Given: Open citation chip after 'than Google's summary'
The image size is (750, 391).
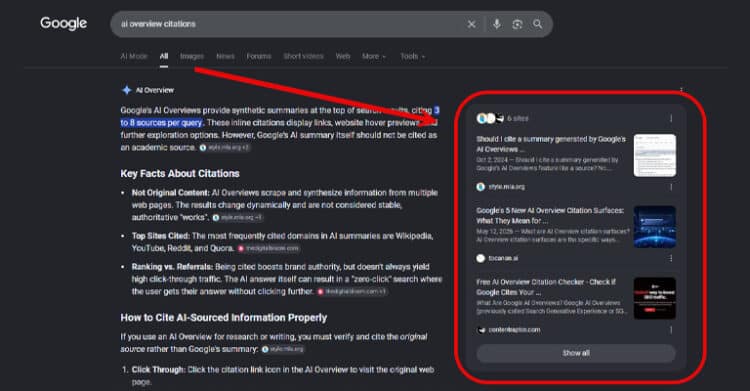Looking at the screenshot, I should [283, 349].
